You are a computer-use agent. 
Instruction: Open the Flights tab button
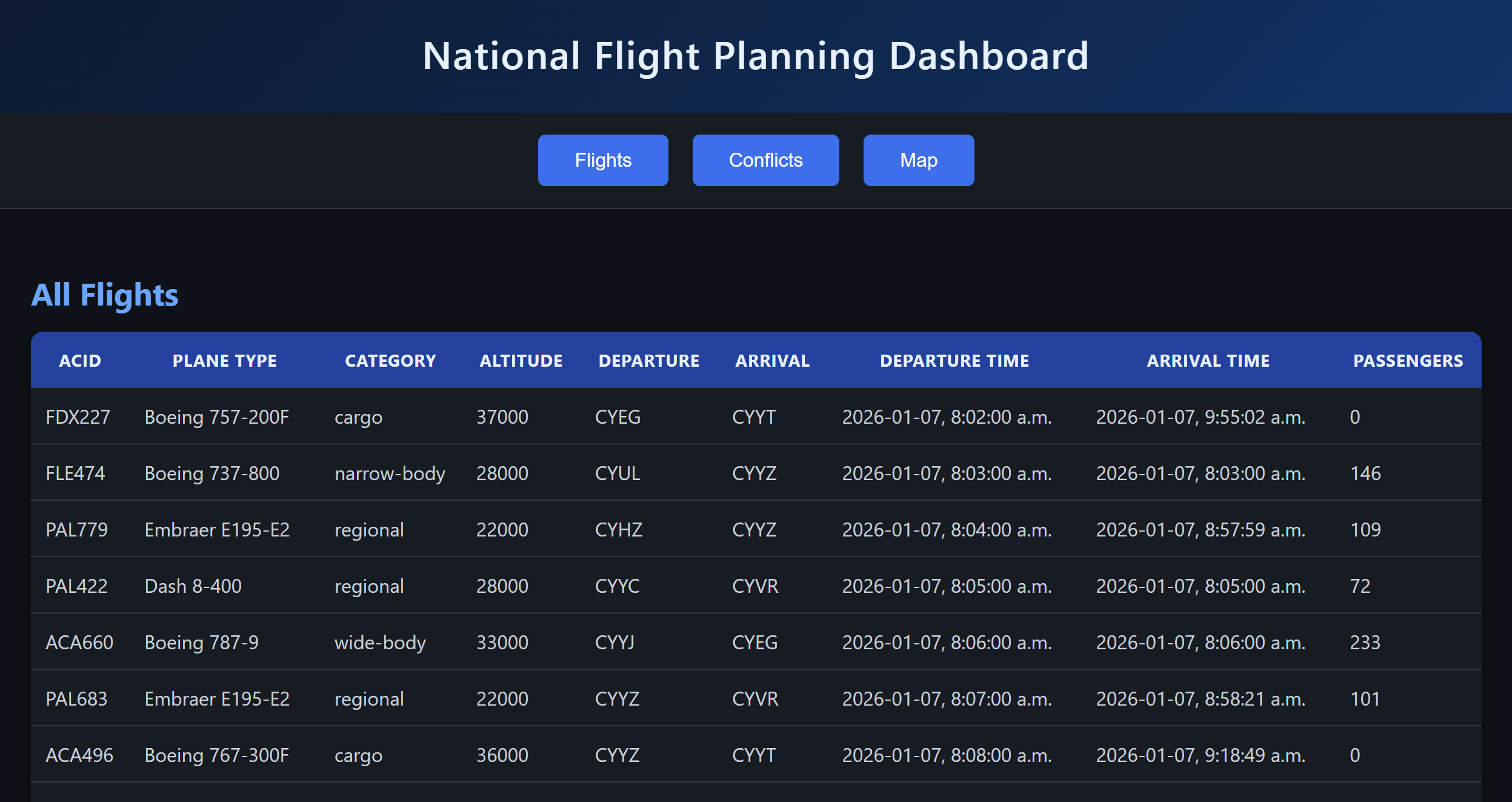[x=603, y=160]
